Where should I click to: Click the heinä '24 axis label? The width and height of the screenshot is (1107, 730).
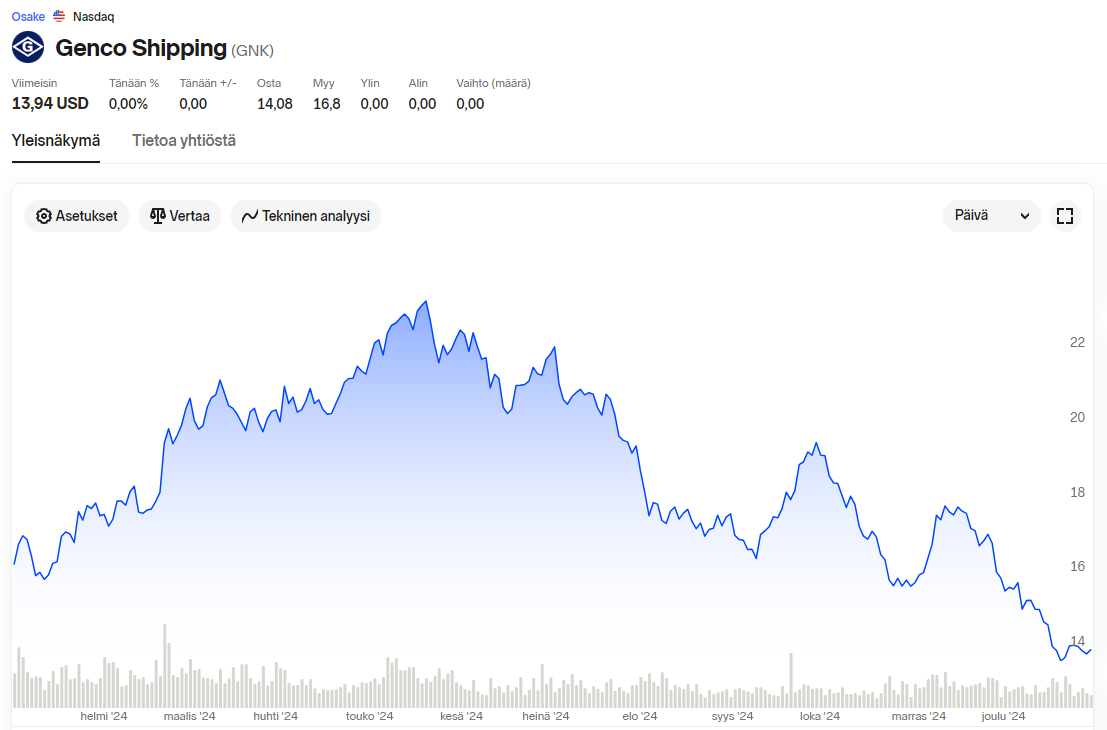546,716
